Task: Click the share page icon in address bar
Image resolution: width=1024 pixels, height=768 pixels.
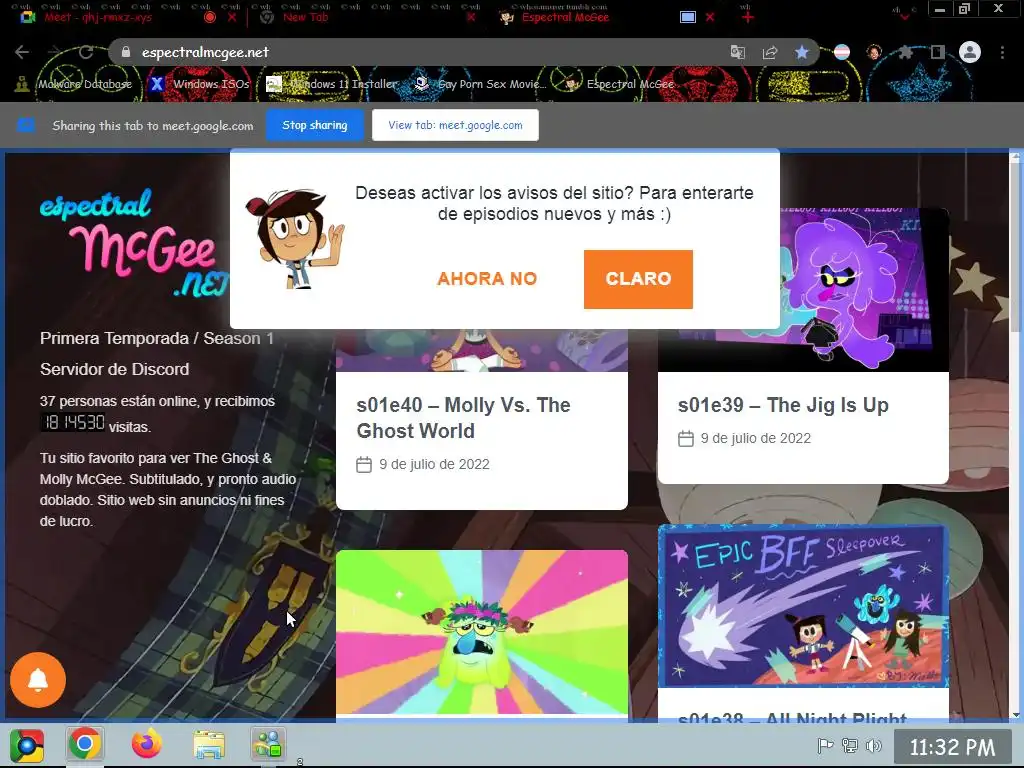Action: (x=770, y=52)
